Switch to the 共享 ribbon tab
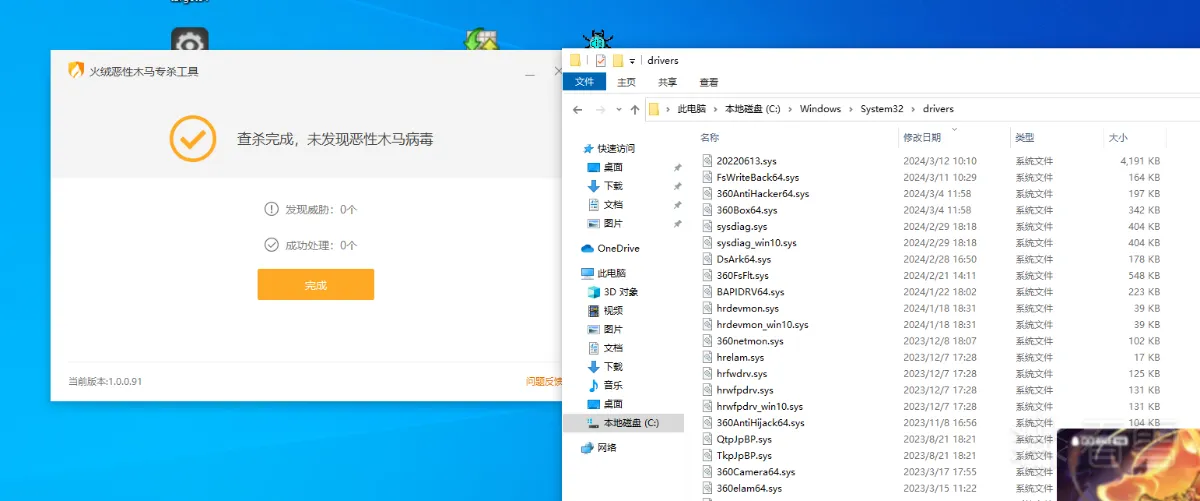 point(668,82)
